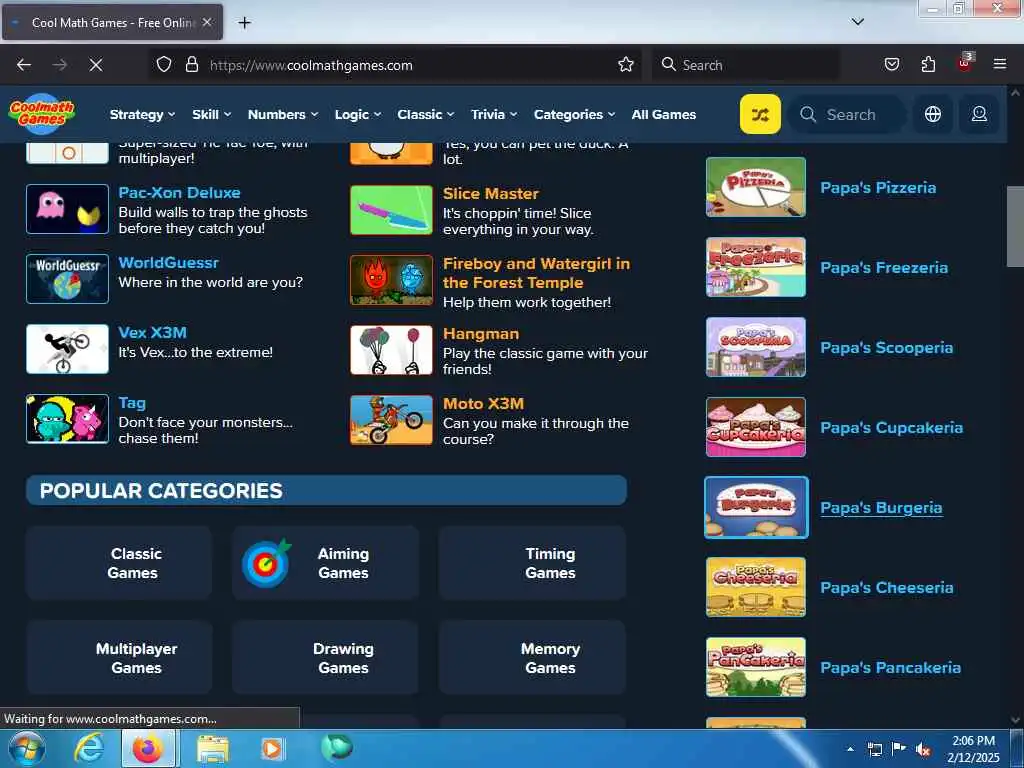Viewport: 1024px width, 768px height.
Task: Open the Firefox extensions puzzle icon
Action: click(x=928, y=65)
